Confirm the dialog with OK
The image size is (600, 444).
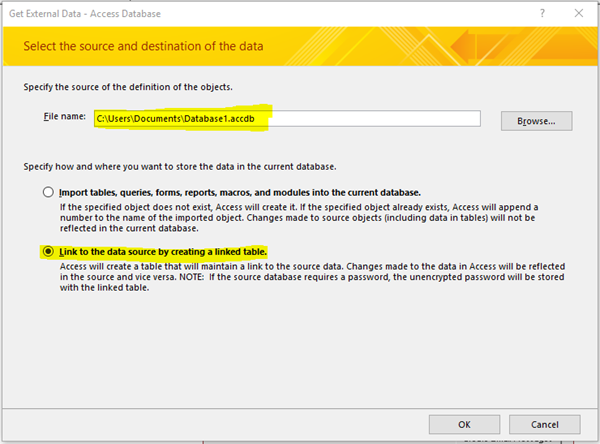coord(465,424)
